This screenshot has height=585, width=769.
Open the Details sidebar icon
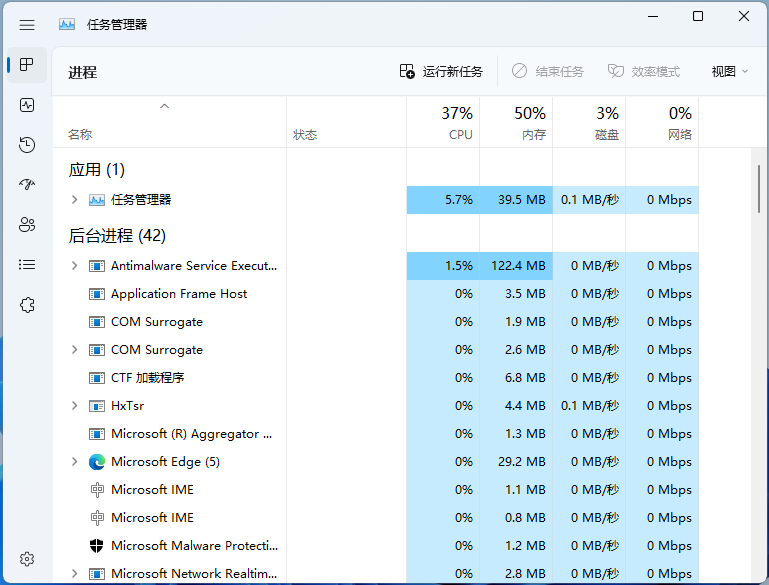pos(27,265)
